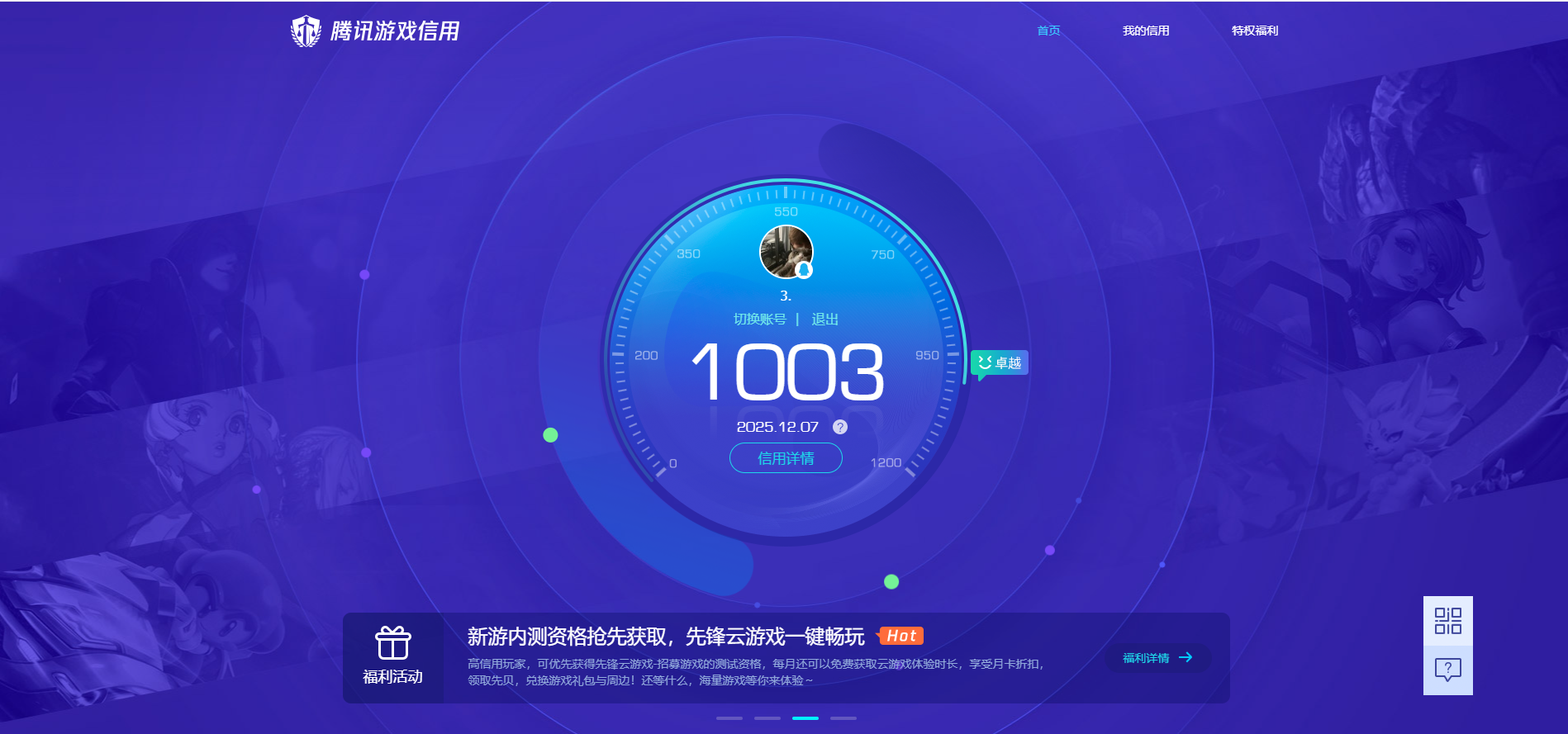Click the date 2025.12.07
The width and height of the screenshot is (1568, 734).
coord(777,427)
